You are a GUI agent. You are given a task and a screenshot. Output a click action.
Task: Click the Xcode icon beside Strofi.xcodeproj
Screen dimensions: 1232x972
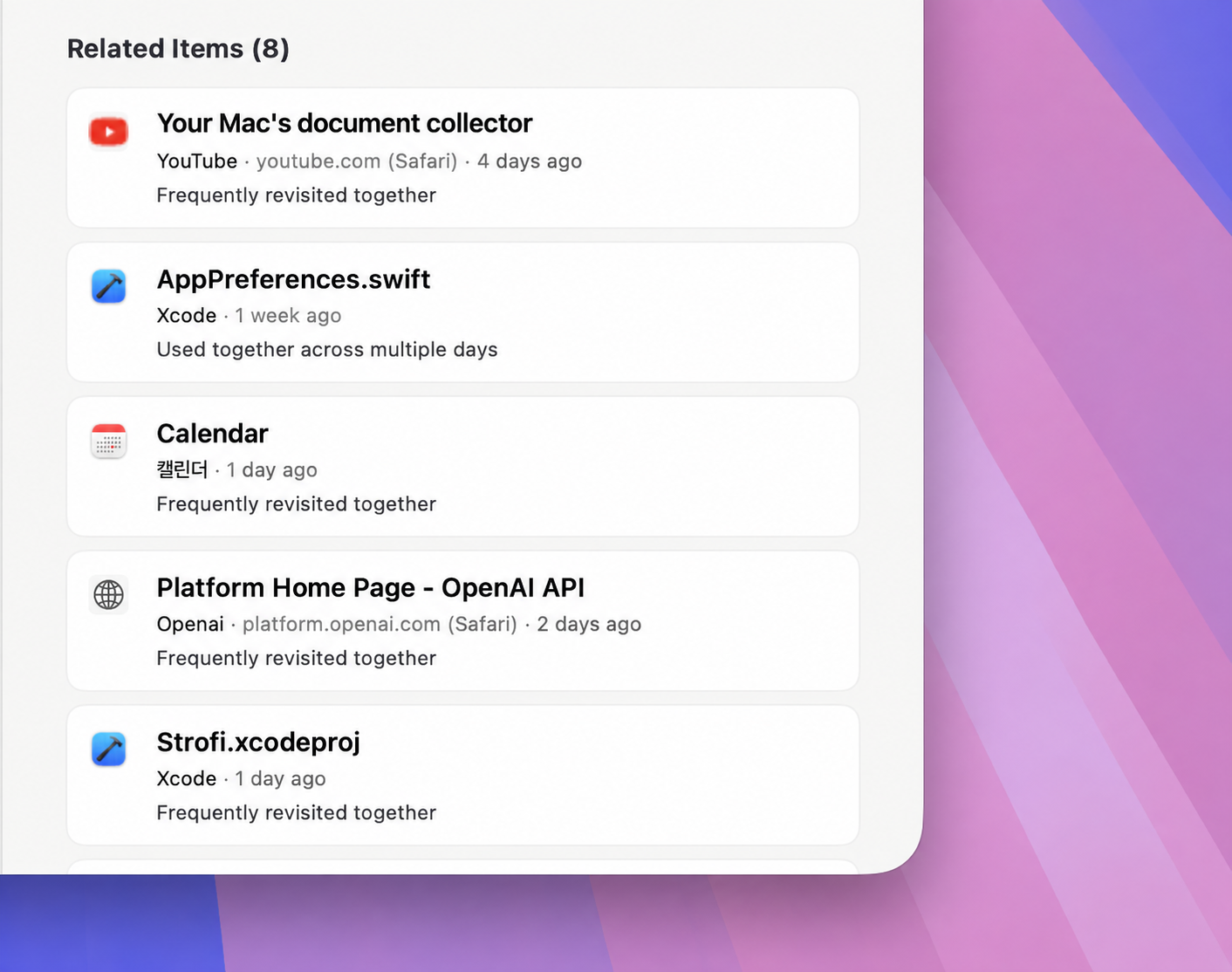(109, 750)
